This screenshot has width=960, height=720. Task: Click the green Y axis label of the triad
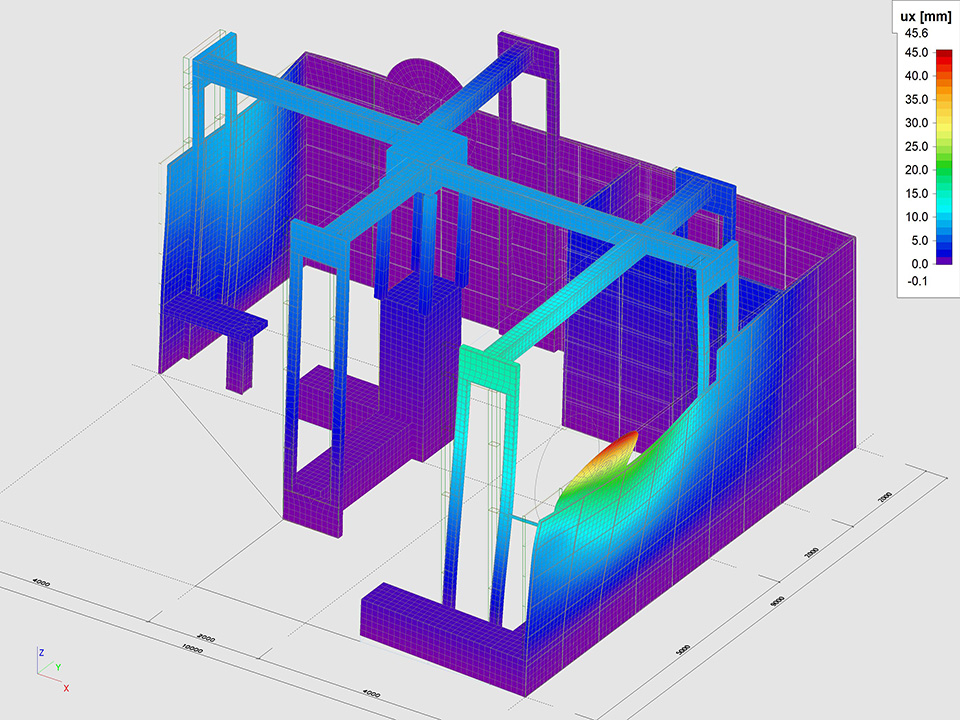pos(58,666)
